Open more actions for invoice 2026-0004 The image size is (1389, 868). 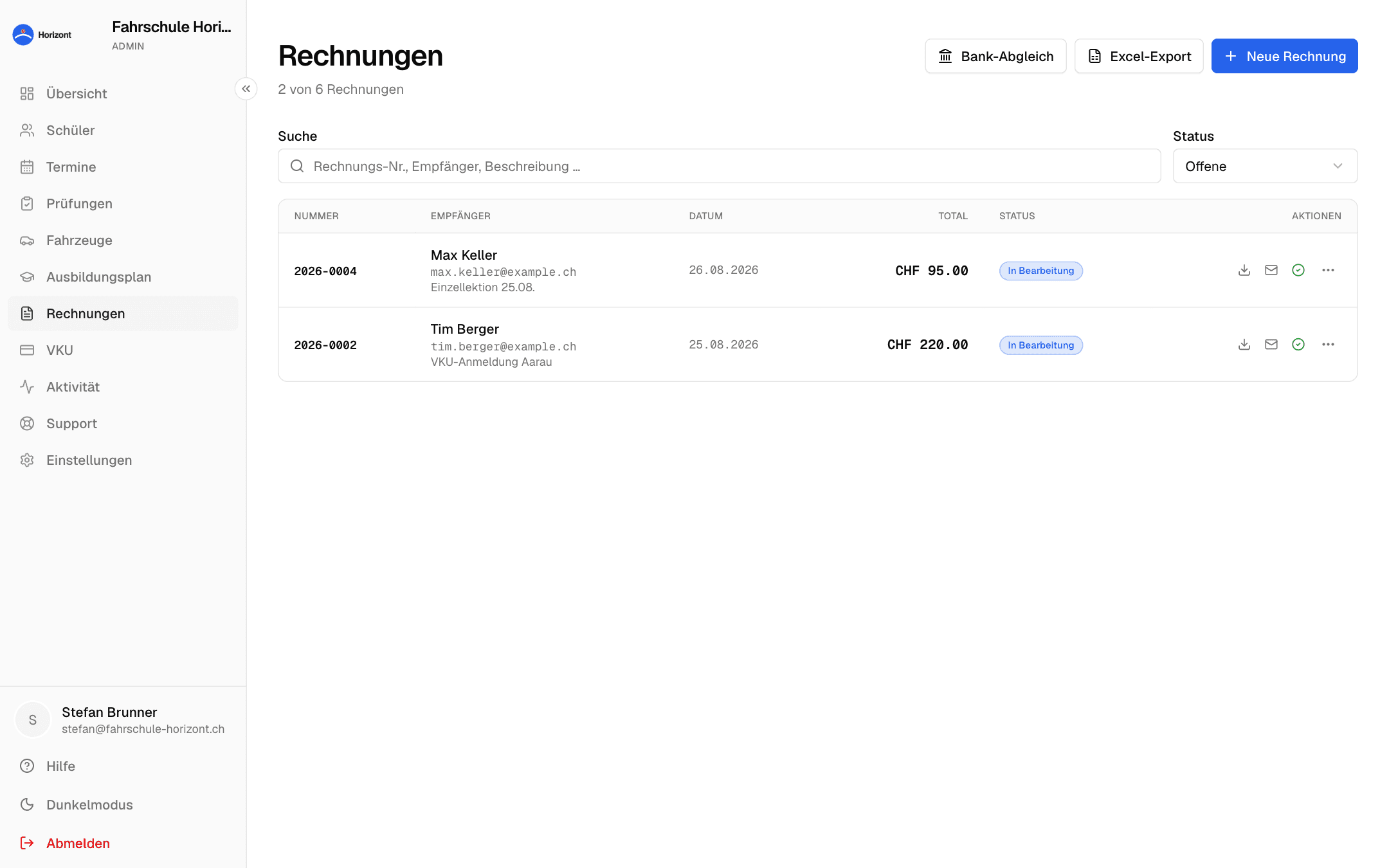coord(1328,270)
